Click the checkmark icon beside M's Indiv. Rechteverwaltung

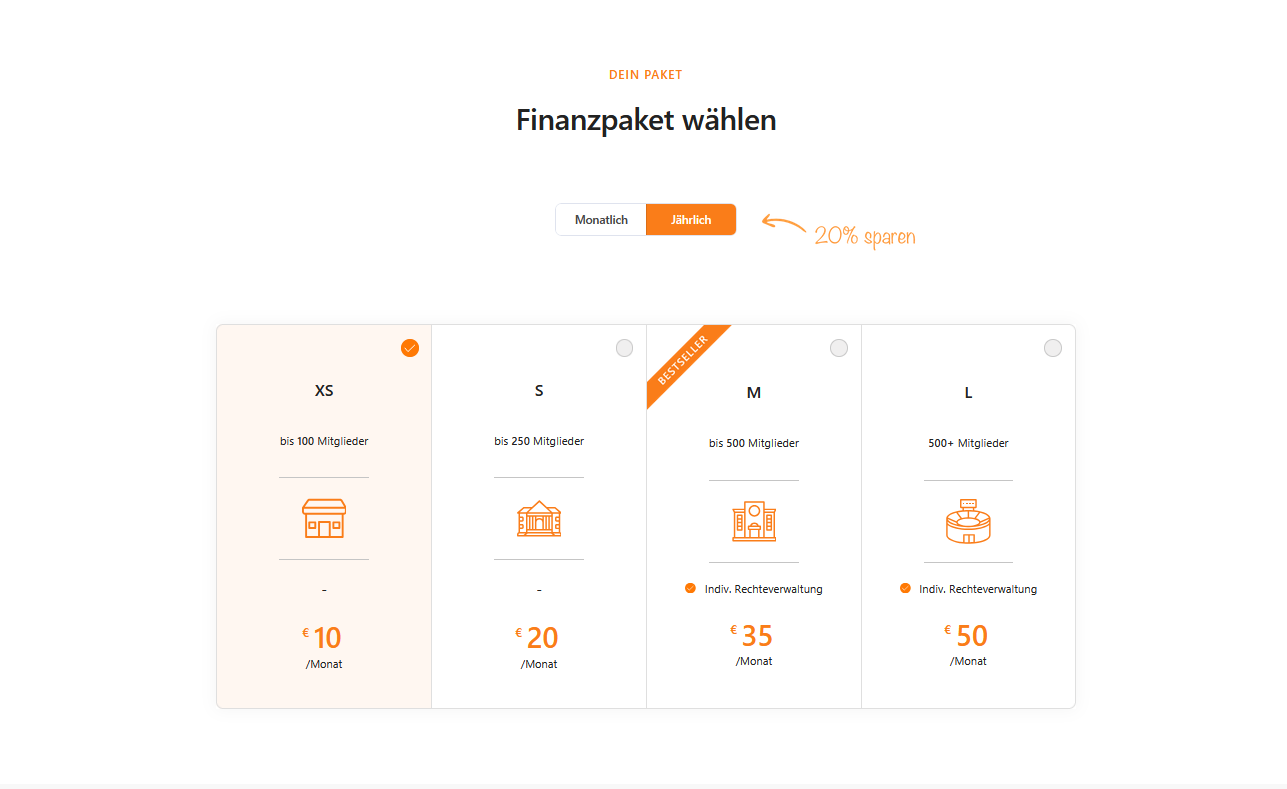(690, 588)
